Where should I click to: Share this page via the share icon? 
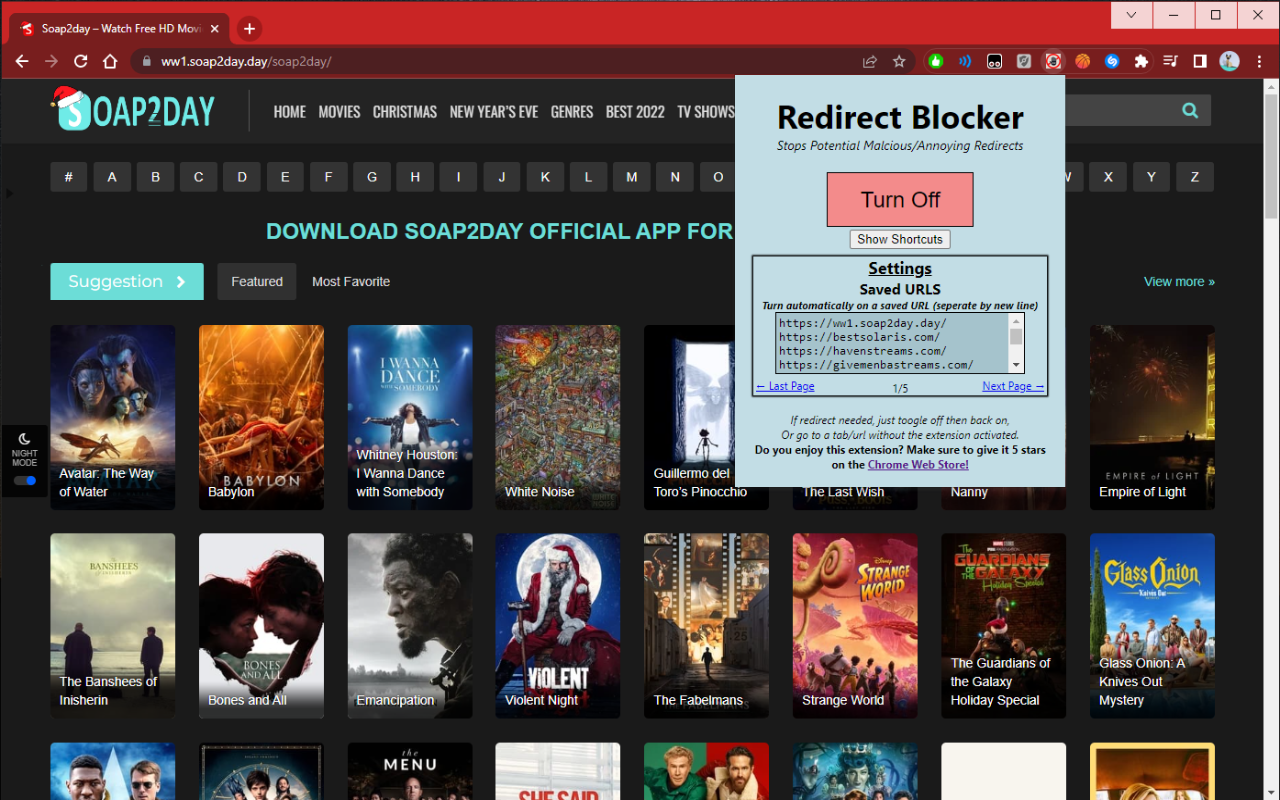pos(870,61)
